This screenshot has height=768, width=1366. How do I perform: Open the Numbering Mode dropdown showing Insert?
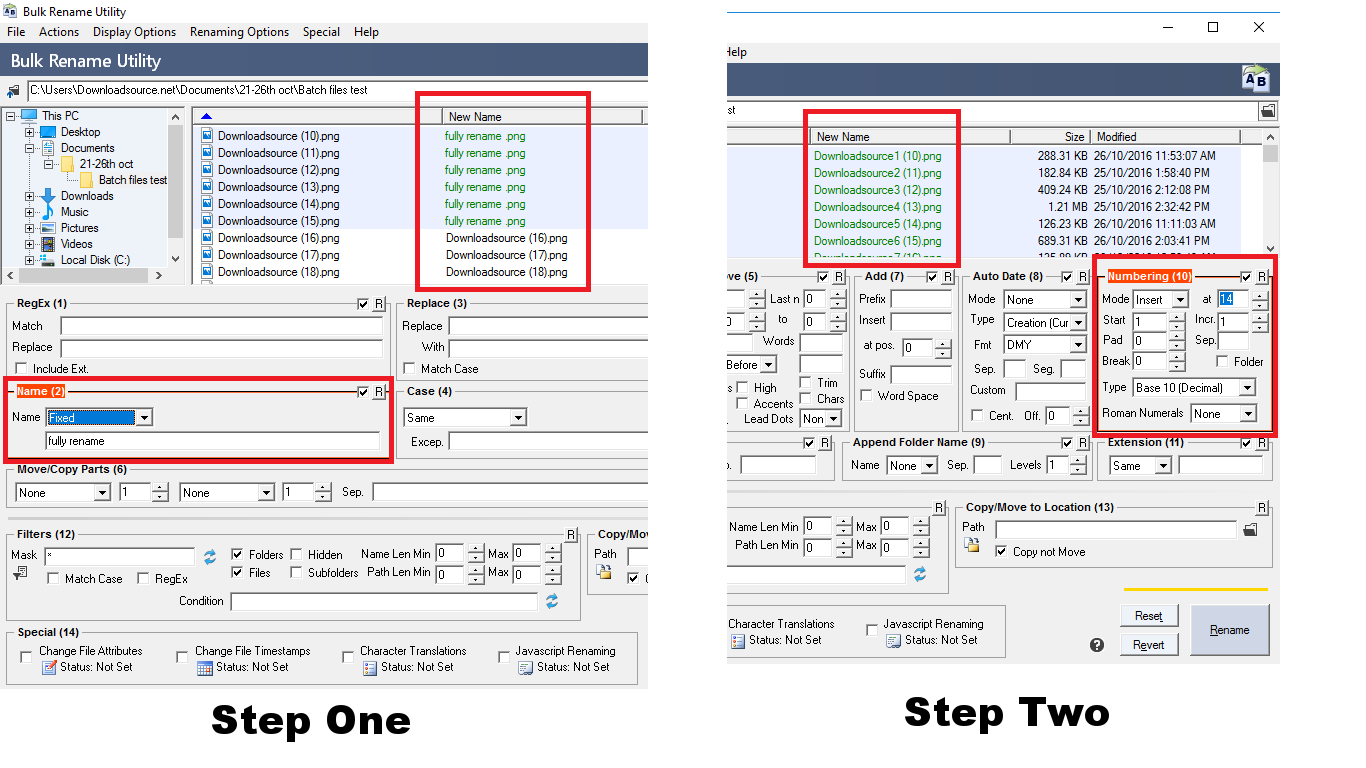point(1160,300)
